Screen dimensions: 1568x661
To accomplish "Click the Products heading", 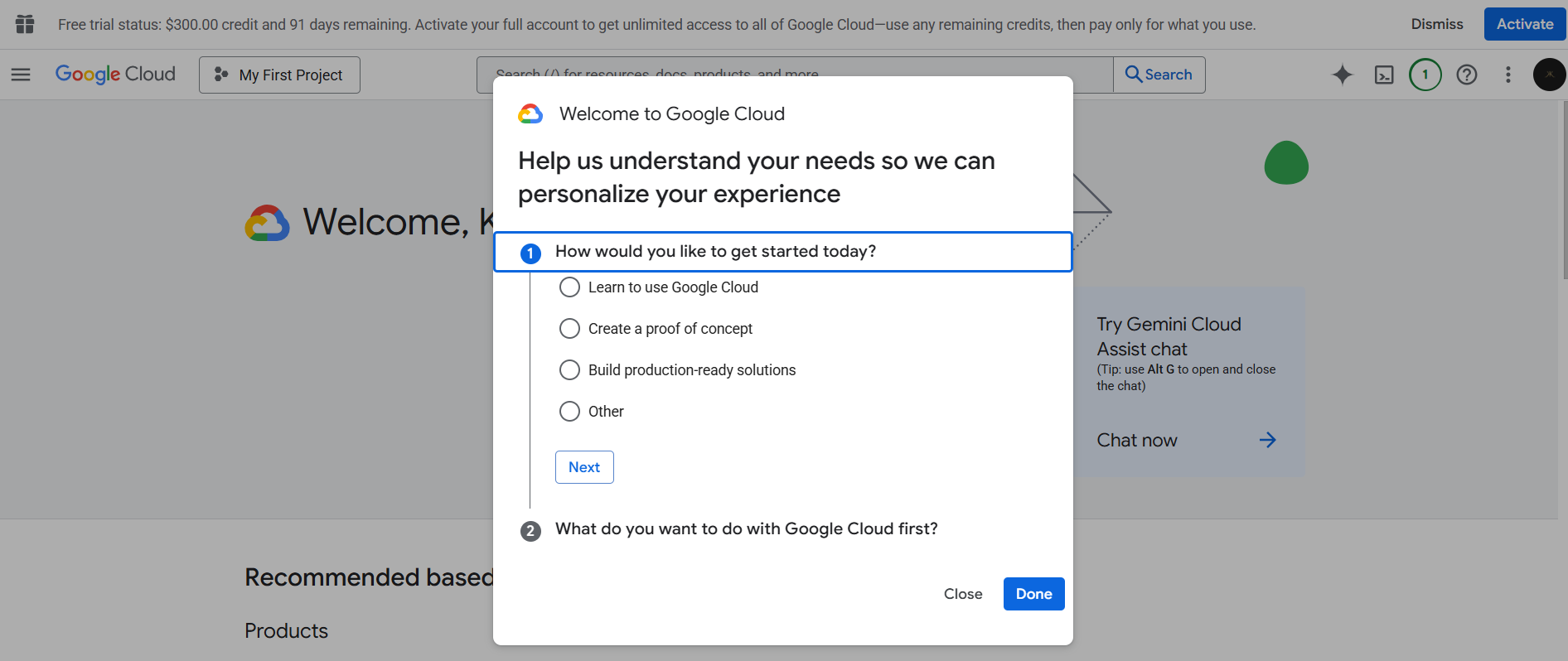I will (x=286, y=631).
